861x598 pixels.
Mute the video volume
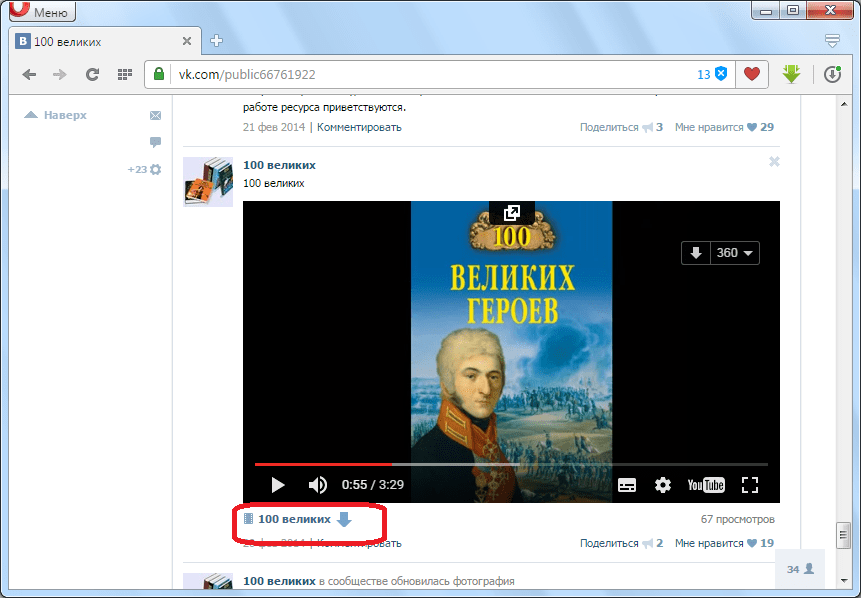[x=317, y=485]
